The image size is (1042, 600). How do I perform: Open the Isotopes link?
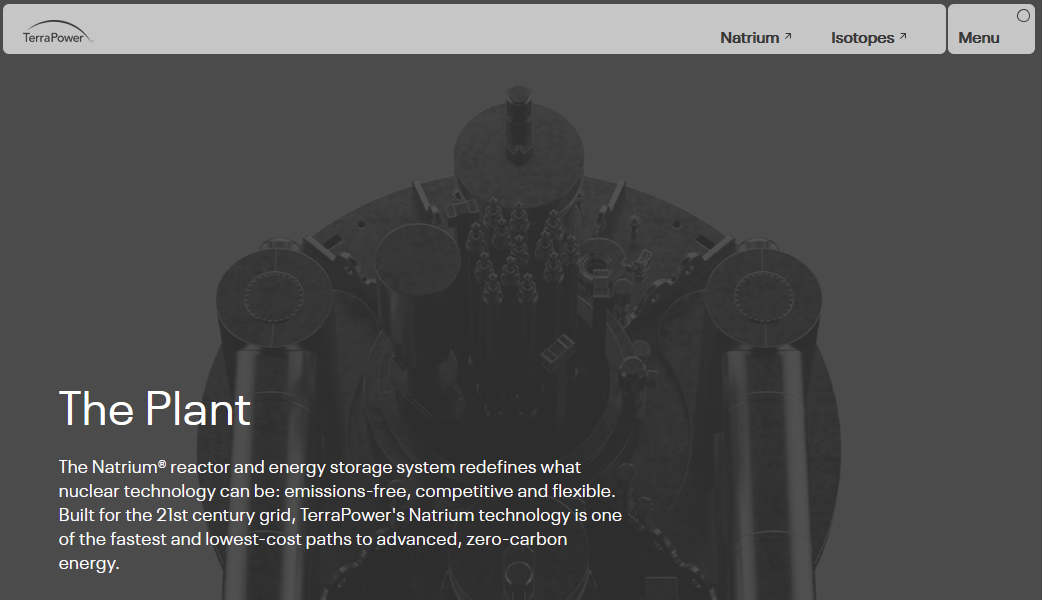(869, 38)
